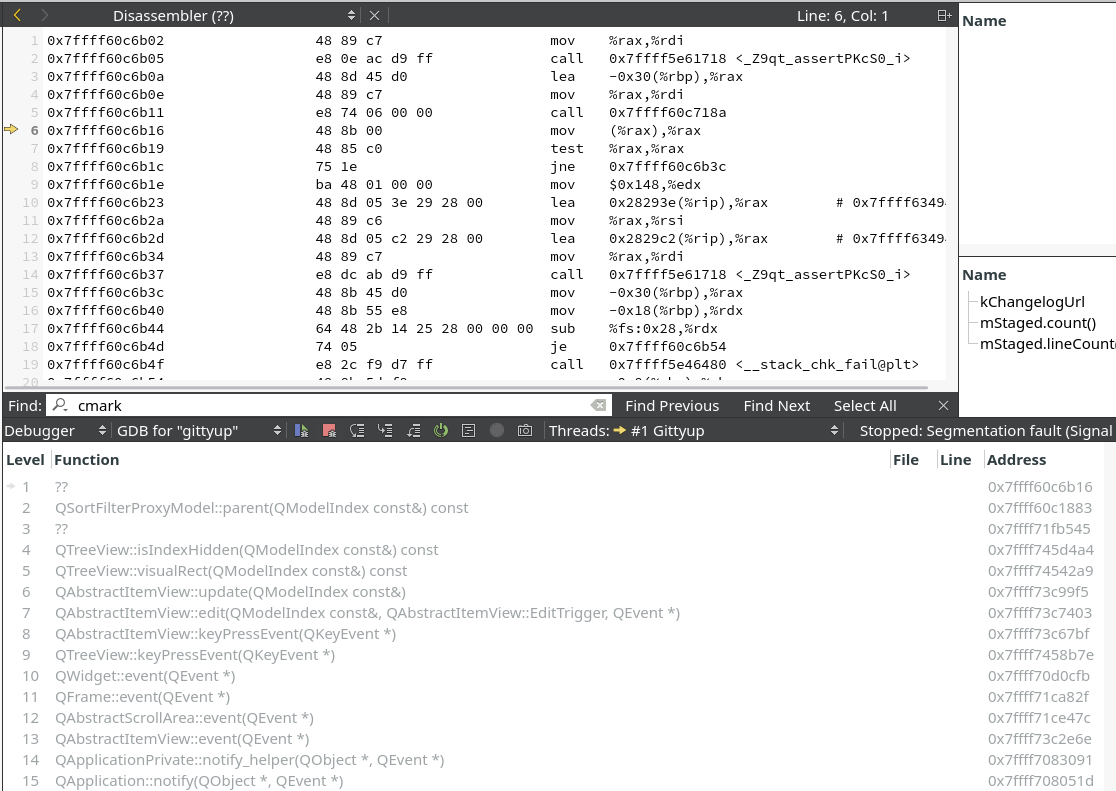This screenshot has width=1116, height=791.
Task: Close the find bar
Action: tap(943, 405)
